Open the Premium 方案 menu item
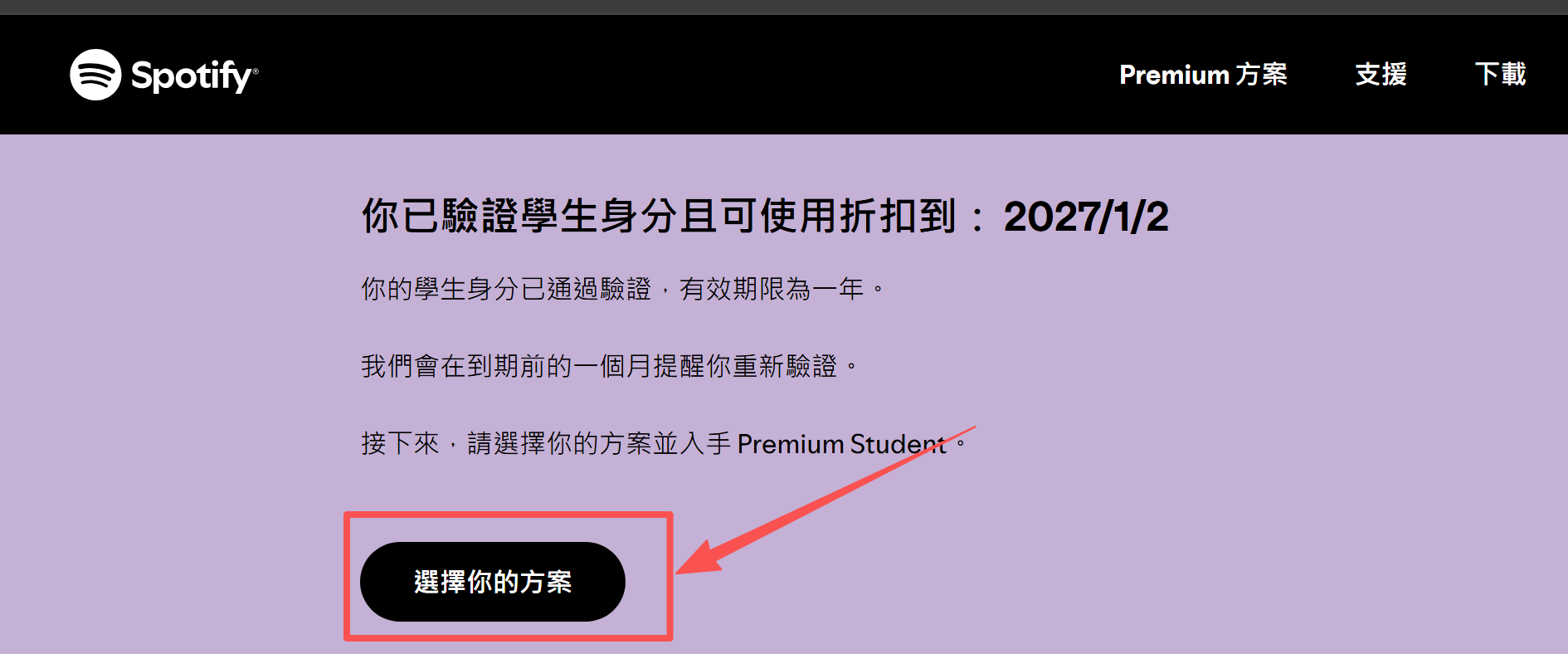Image resolution: width=1568 pixels, height=654 pixels. pos(1203,75)
